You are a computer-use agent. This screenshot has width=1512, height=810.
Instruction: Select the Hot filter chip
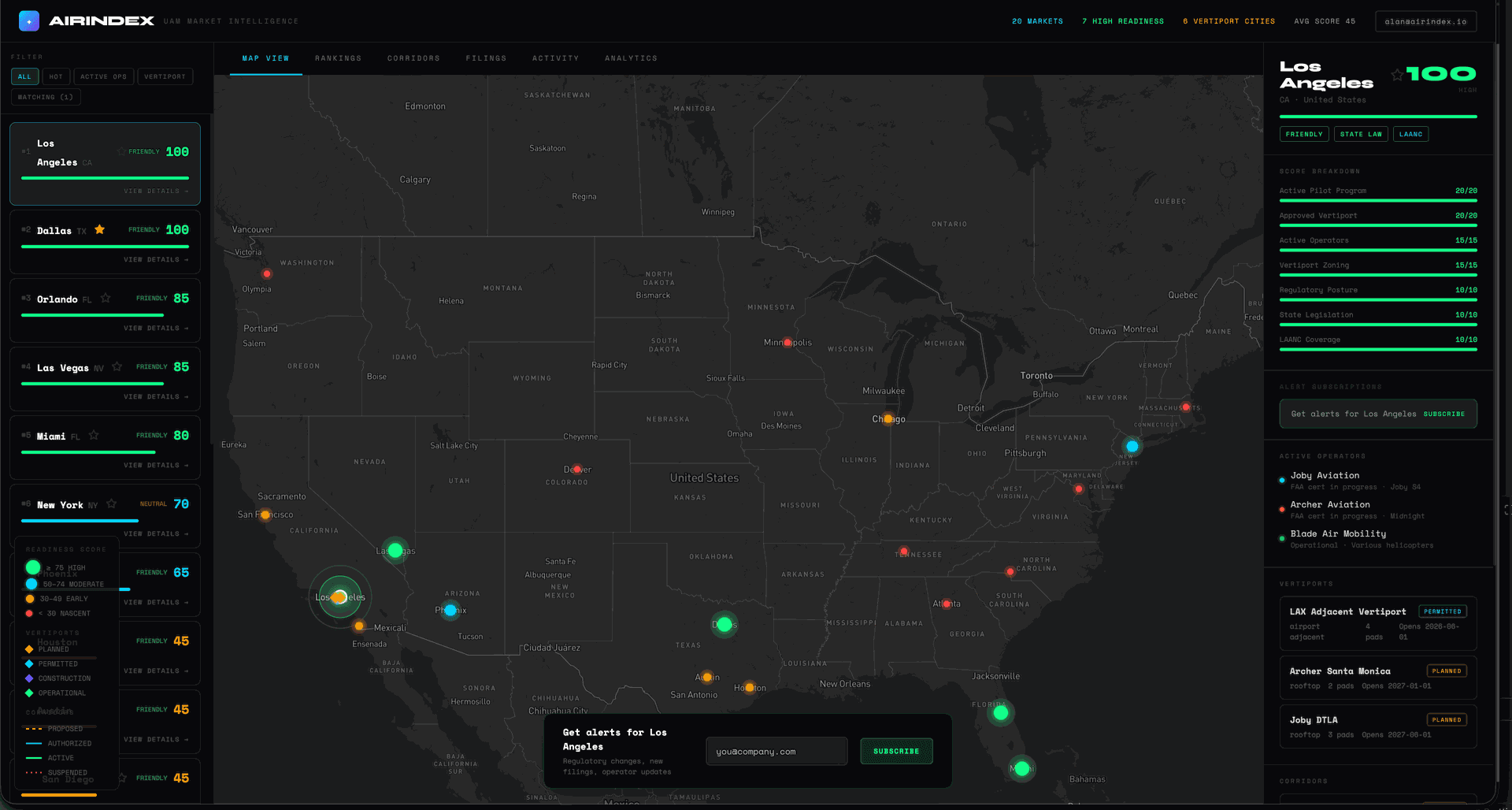[x=56, y=76]
